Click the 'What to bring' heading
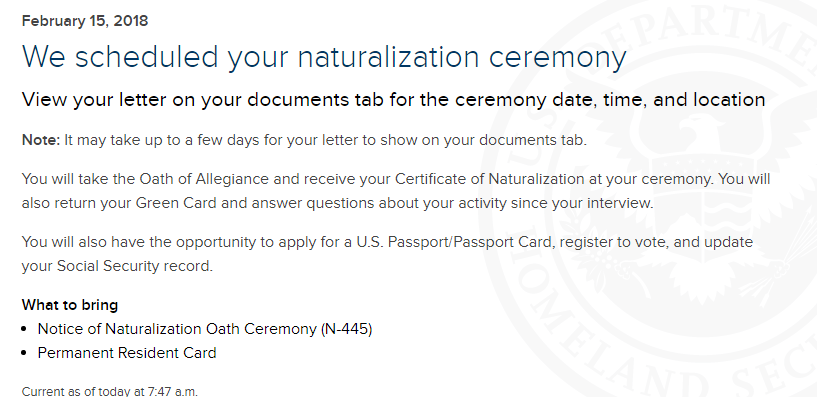817x397 pixels. (70, 305)
